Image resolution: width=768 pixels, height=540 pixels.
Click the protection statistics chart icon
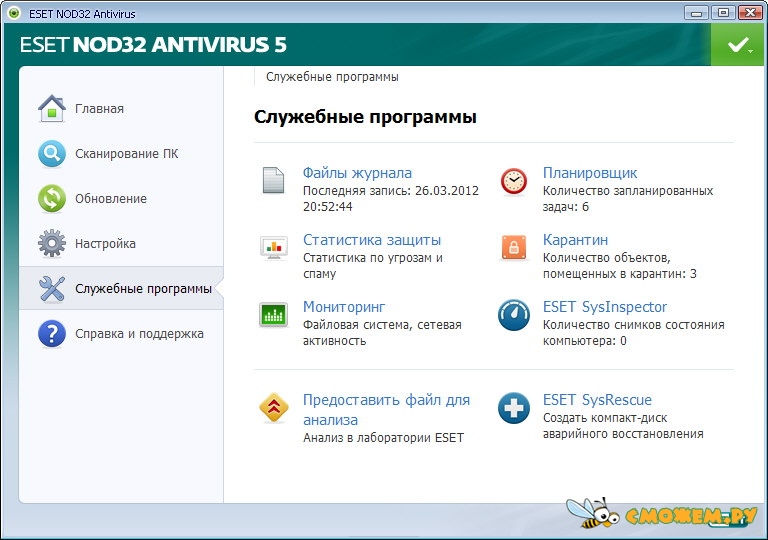tap(273, 247)
